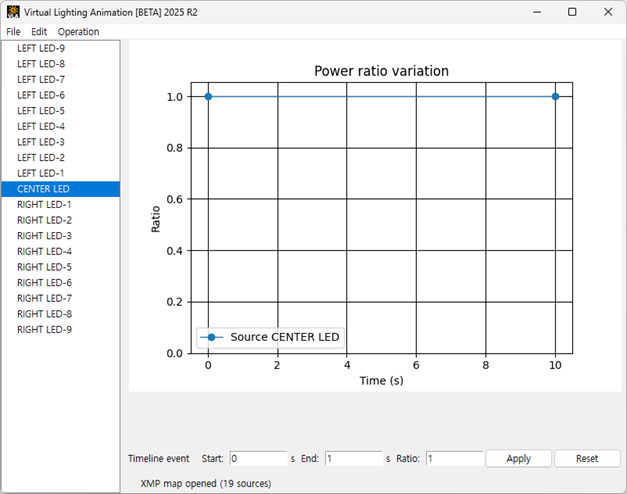Image resolution: width=627 pixels, height=494 pixels.
Task: Select RIGHT LED-9 in source list
Action: 61,329
